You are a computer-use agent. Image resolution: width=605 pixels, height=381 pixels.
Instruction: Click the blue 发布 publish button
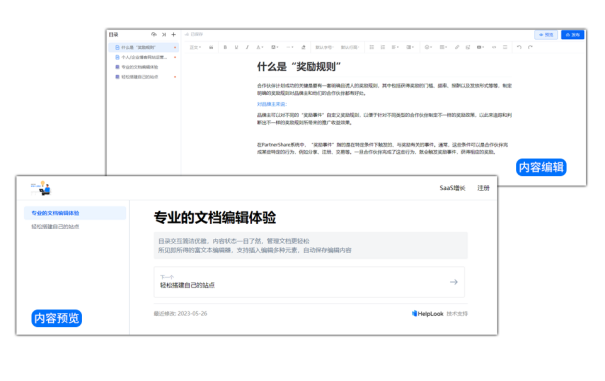[x=573, y=35]
